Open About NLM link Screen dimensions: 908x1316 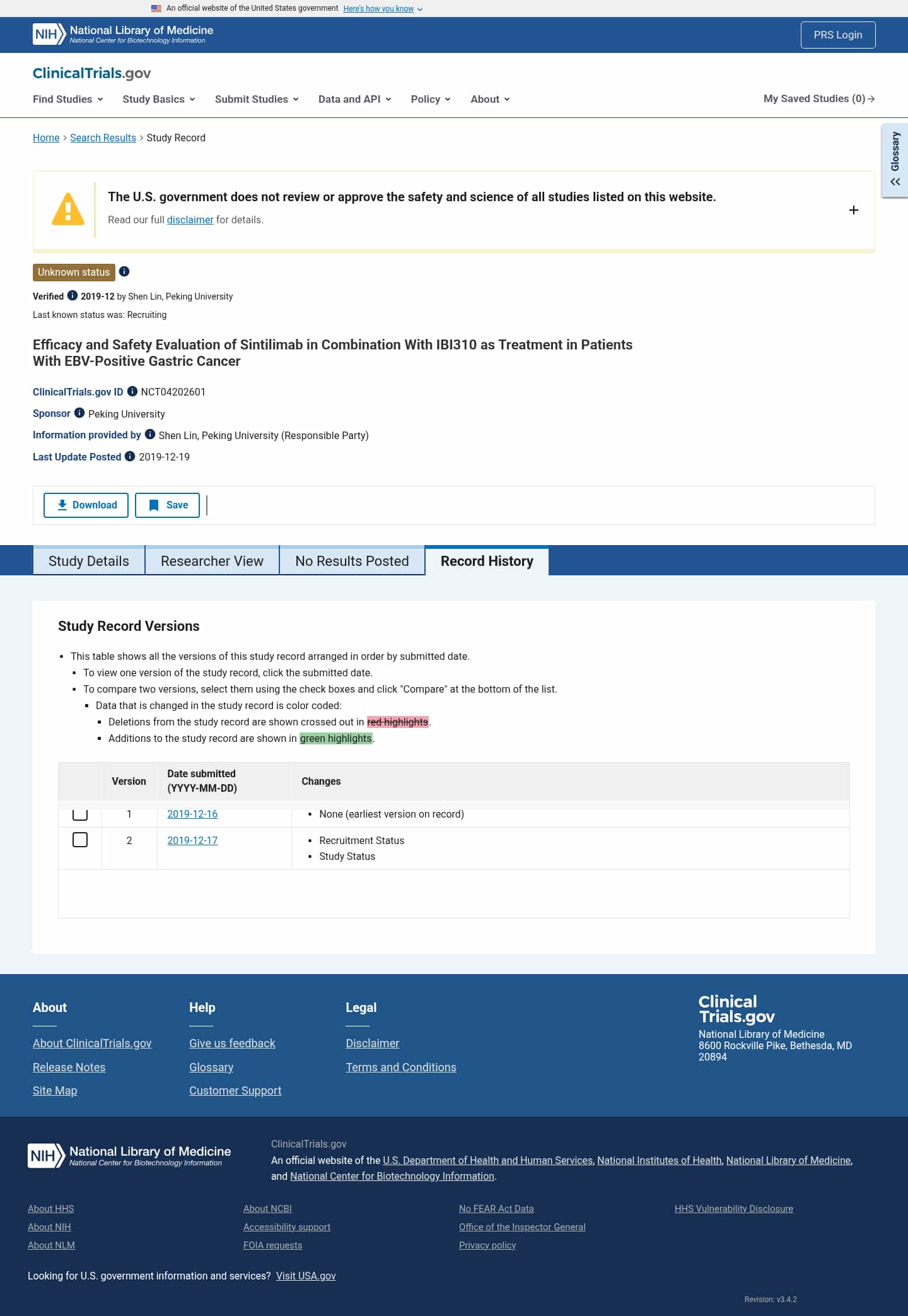(x=51, y=1245)
